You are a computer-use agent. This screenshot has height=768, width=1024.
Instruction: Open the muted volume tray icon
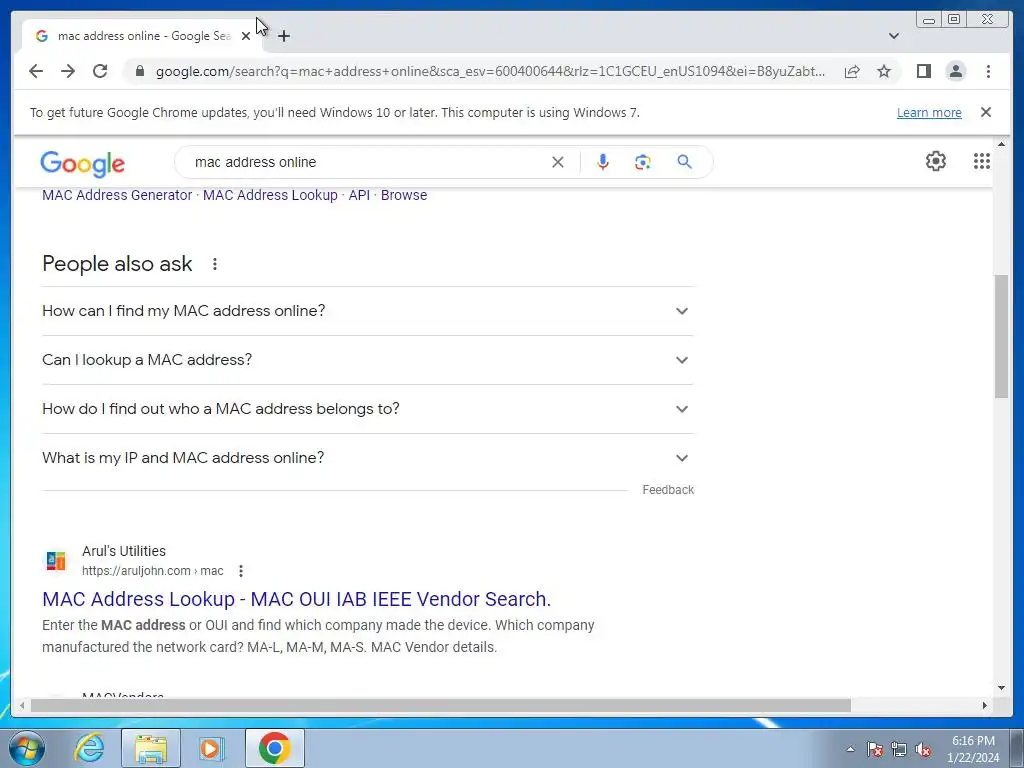click(923, 749)
